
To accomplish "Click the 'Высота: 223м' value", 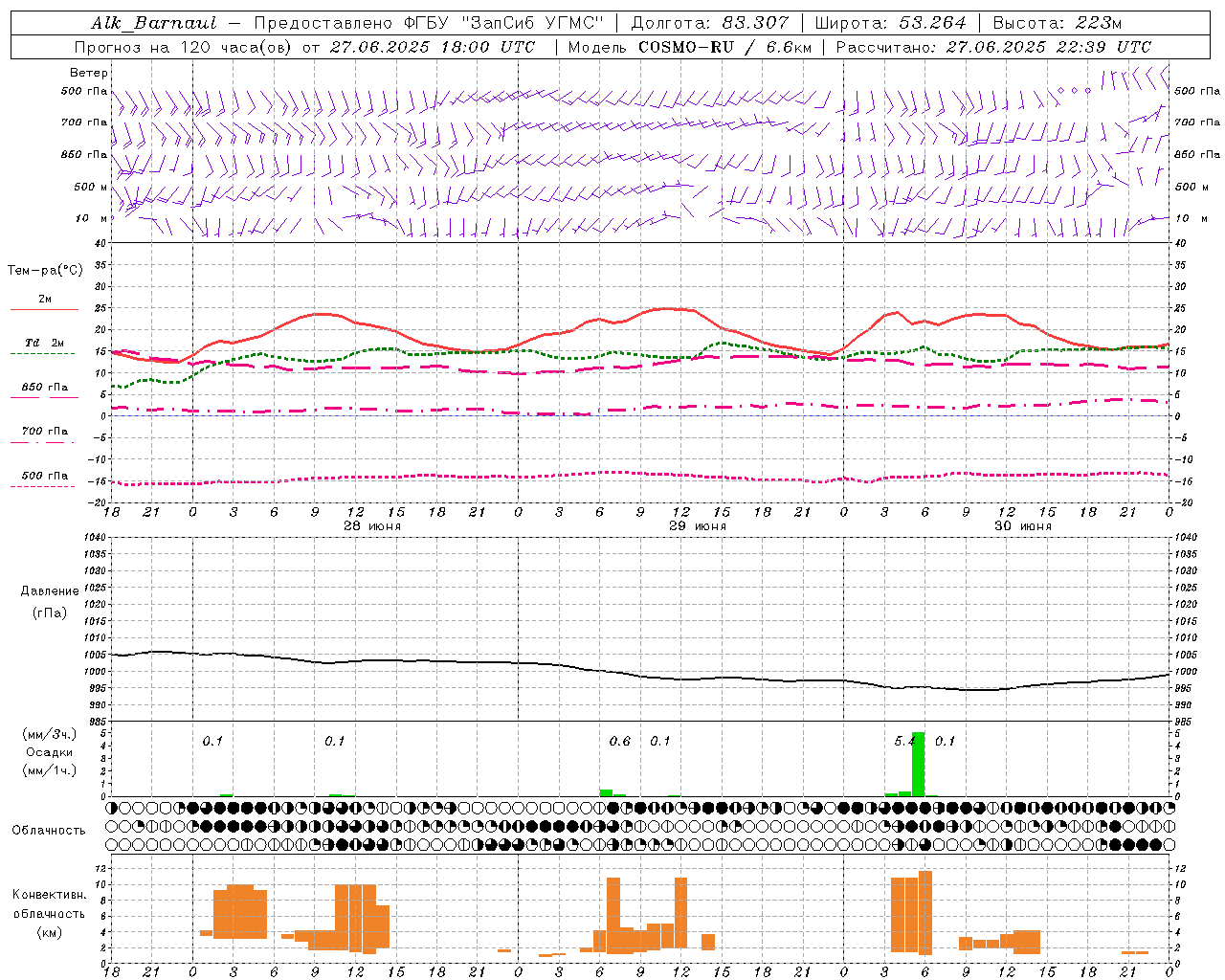I will pyautogui.click(x=1057, y=23).
